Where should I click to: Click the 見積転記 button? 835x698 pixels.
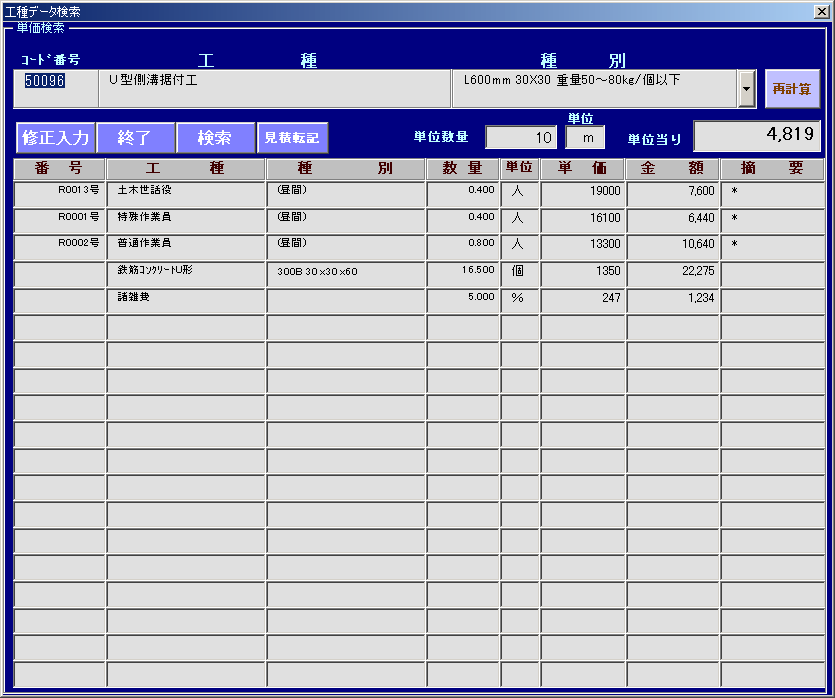click(292, 138)
